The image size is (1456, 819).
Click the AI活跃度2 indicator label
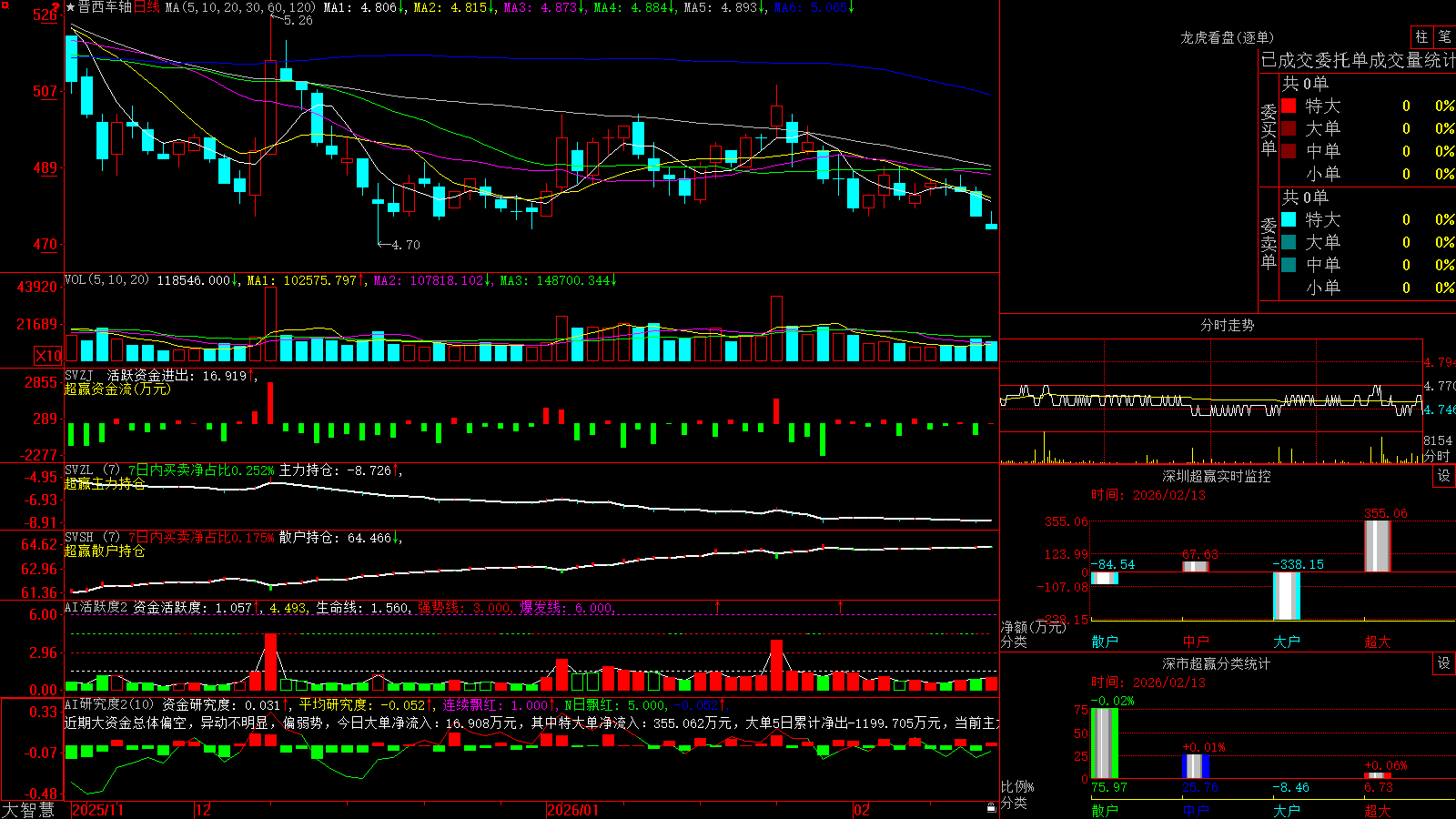tap(96, 608)
